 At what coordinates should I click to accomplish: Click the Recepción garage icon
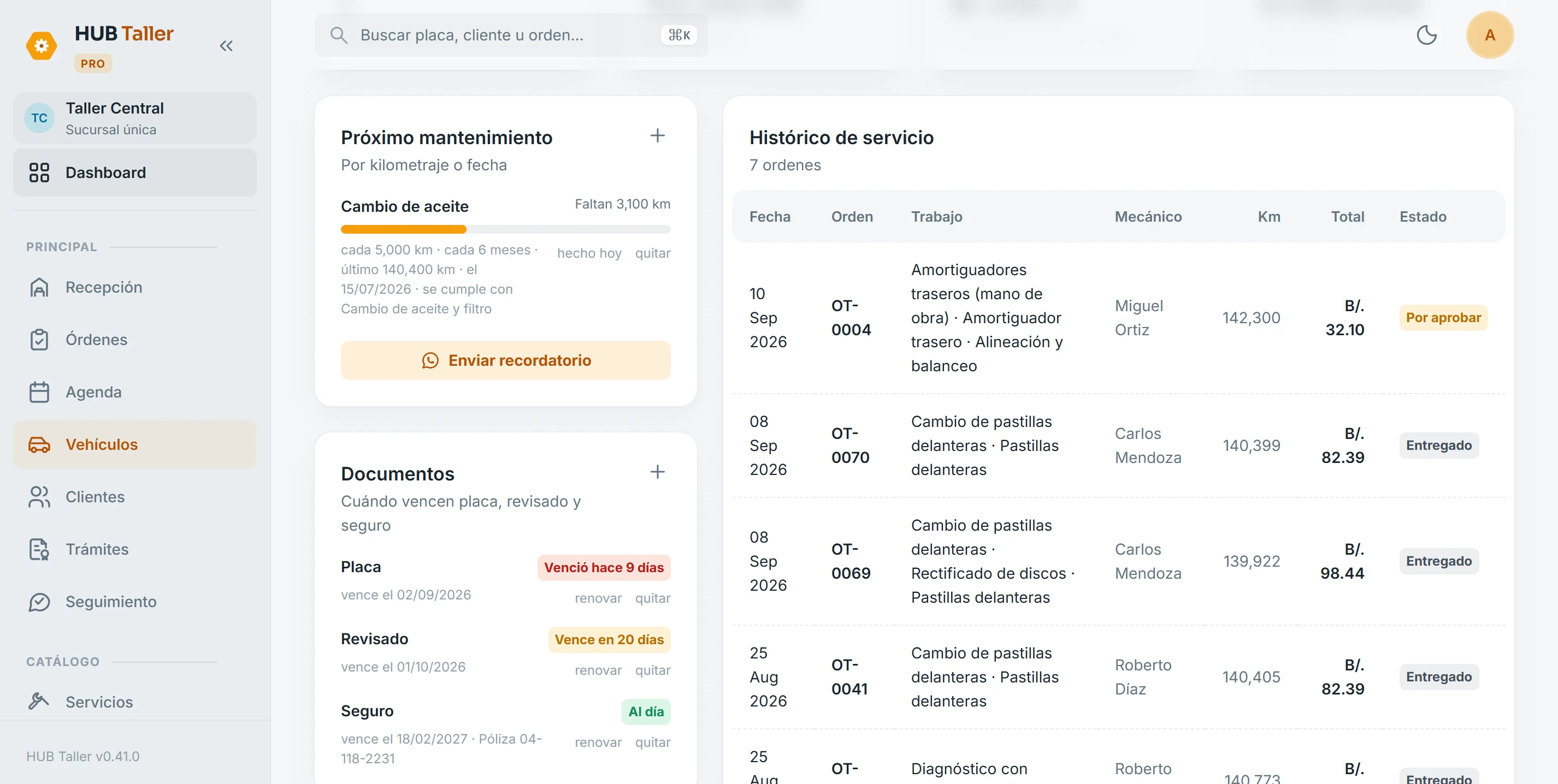tap(39, 287)
